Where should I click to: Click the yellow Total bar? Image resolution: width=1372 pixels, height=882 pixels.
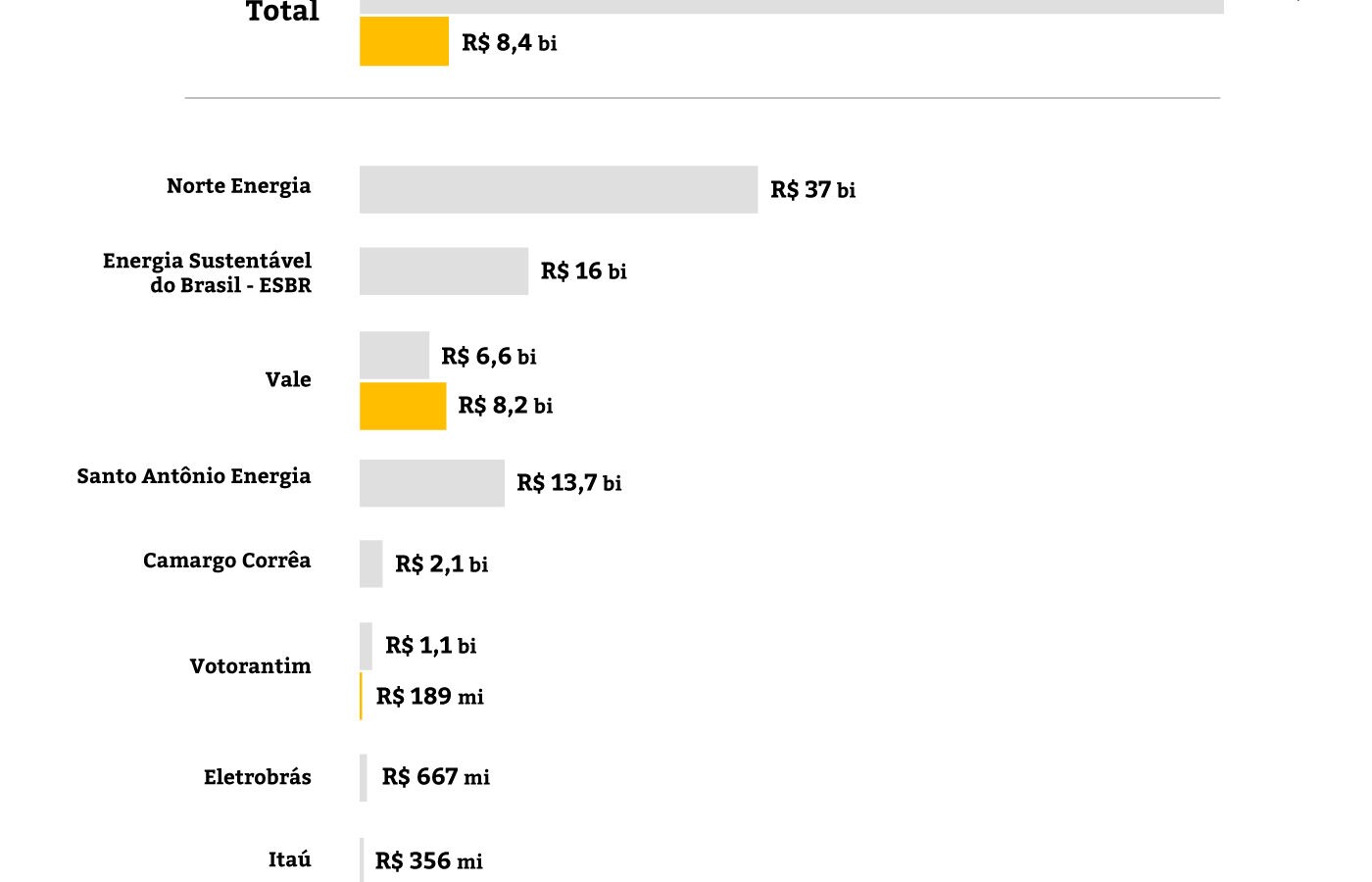(x=404, y=41)
